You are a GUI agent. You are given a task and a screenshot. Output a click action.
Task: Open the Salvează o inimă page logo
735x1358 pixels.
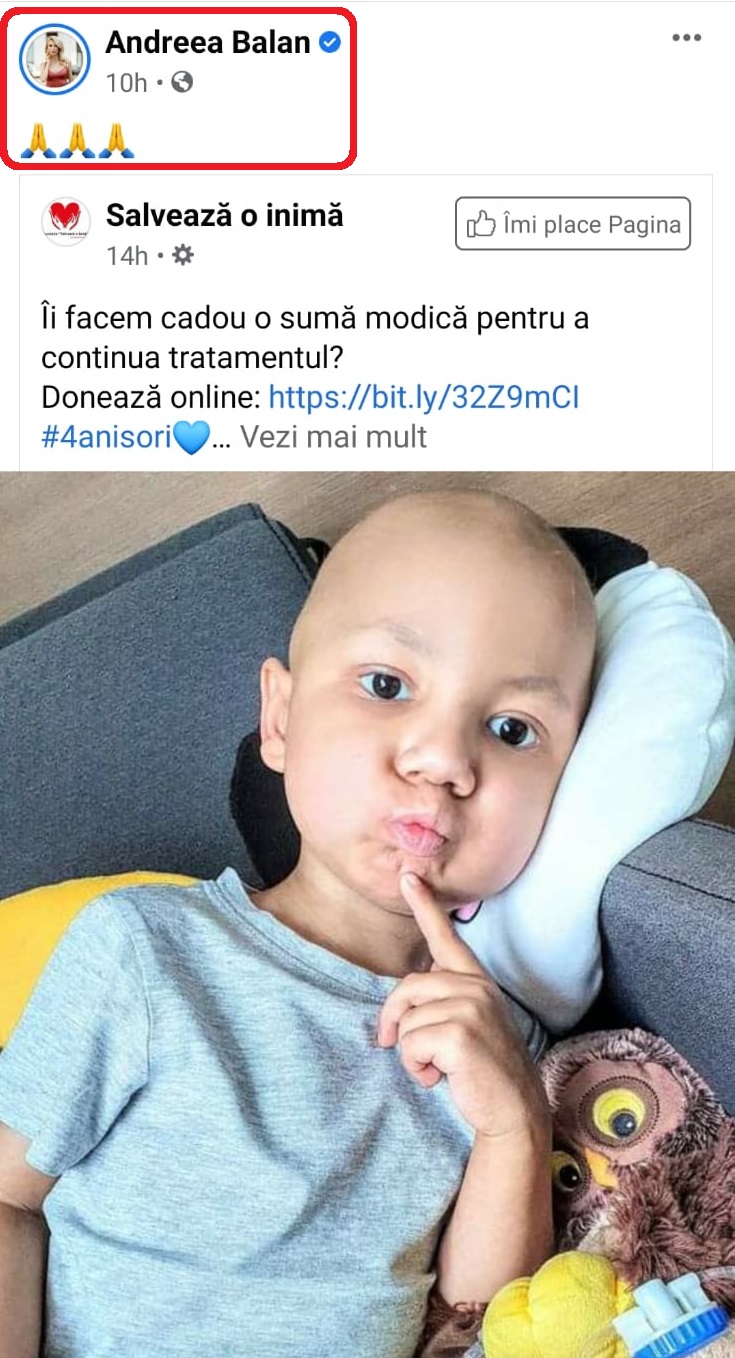66,222
